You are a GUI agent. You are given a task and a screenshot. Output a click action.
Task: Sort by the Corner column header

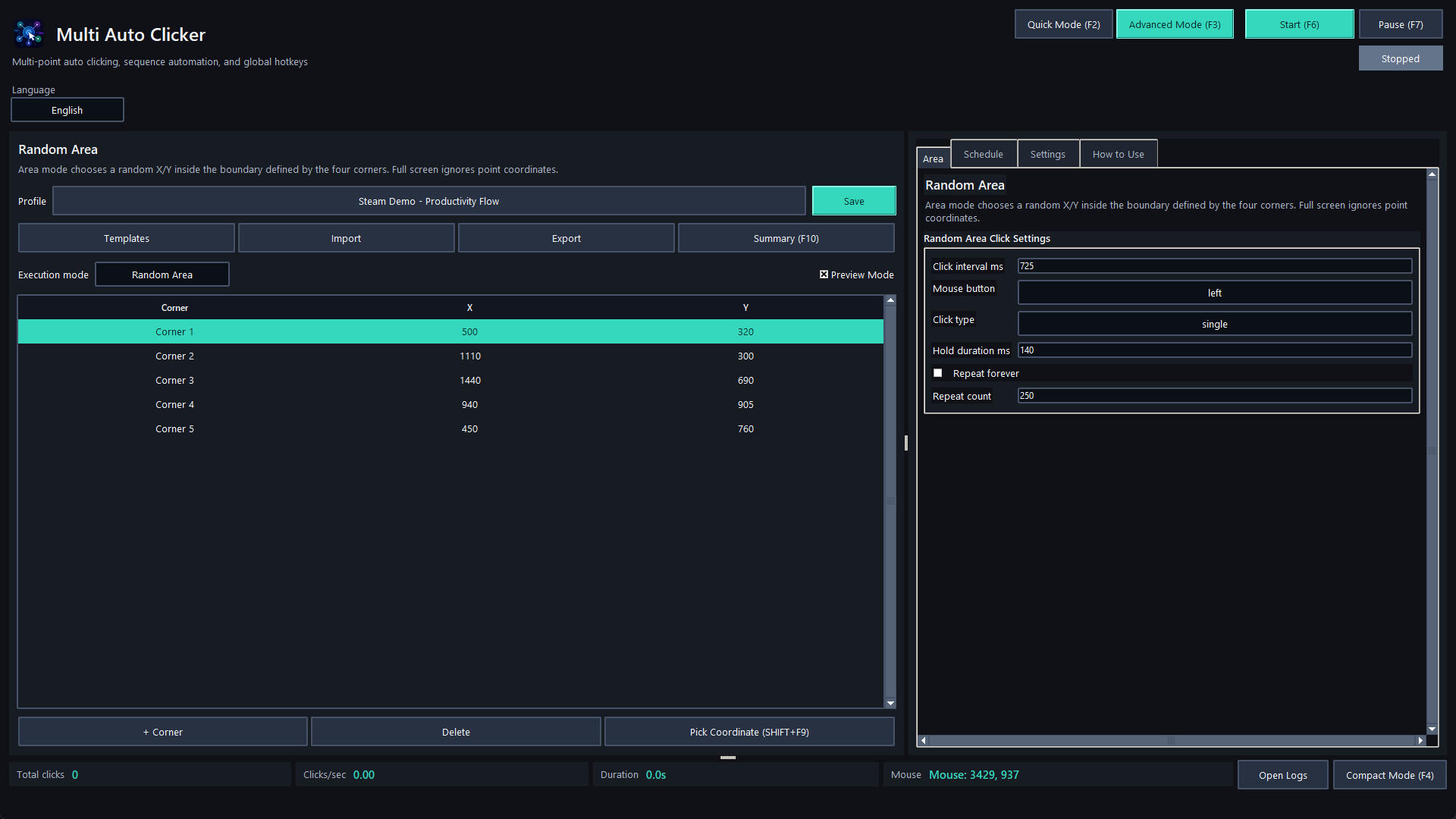point(174,308)
